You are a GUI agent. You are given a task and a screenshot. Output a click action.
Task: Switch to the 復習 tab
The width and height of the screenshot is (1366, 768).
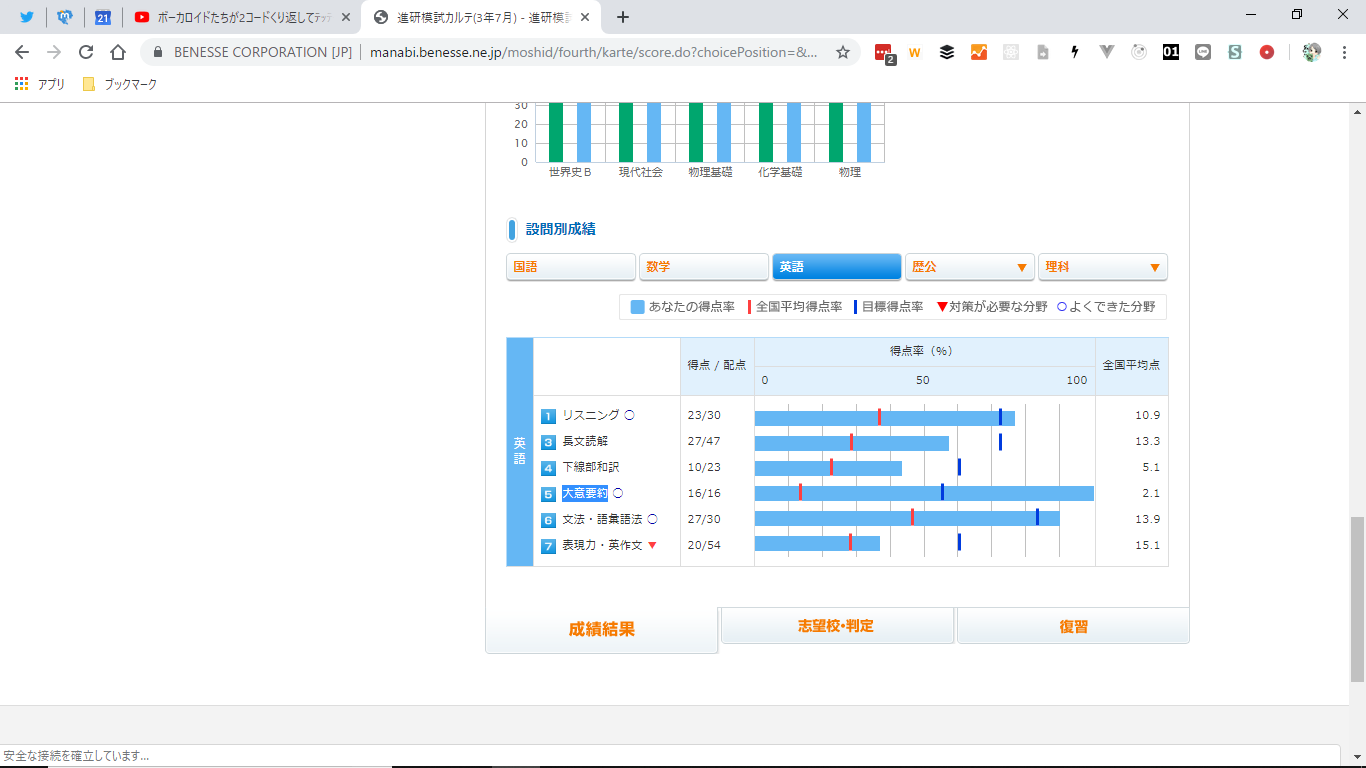[x=1073, y=626]
